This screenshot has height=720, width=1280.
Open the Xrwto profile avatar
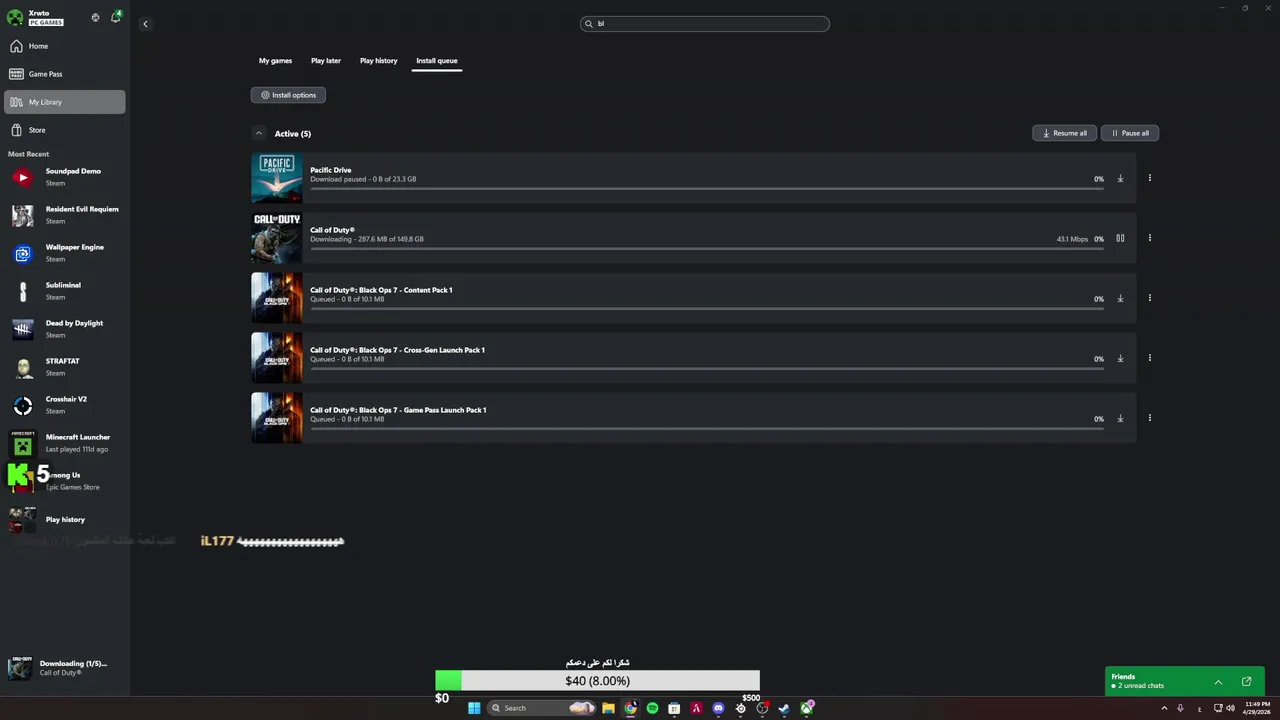click(15, 17)
